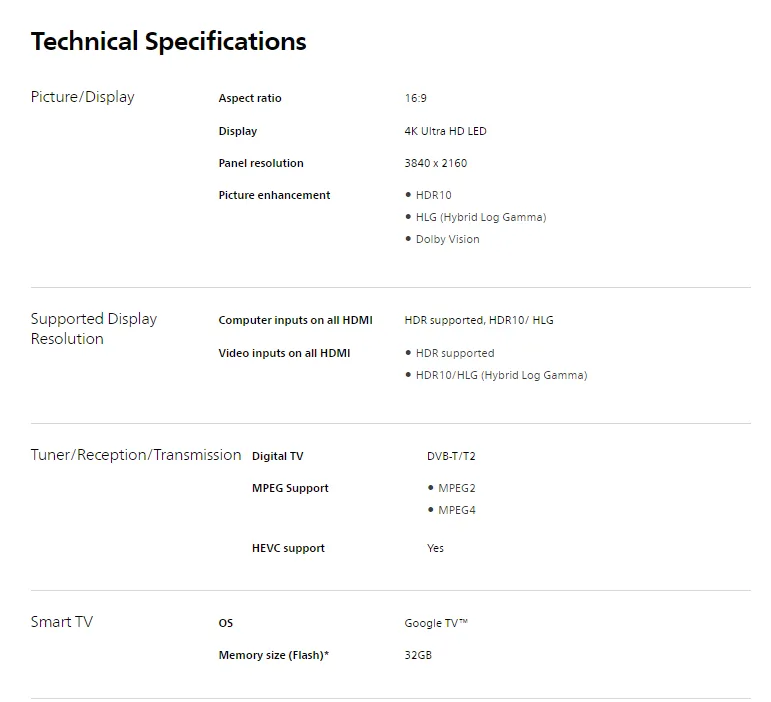The height and width of the screenshot is (702, 771).
Task: Select the Picture/Display section title
Action: point(83,97)
